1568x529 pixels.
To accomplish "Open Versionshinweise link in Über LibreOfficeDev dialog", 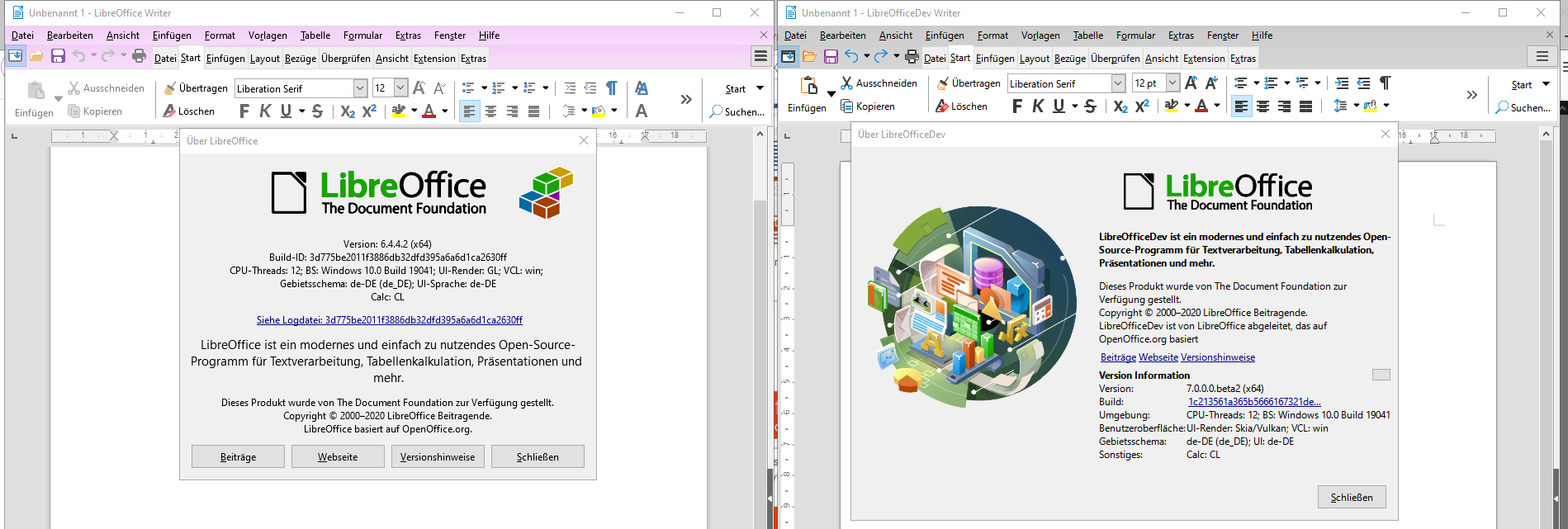I will [1218, 357].
